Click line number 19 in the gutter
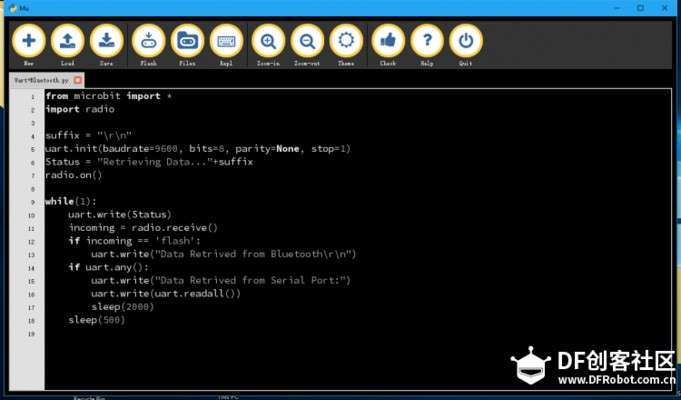 tap(32, 333)
